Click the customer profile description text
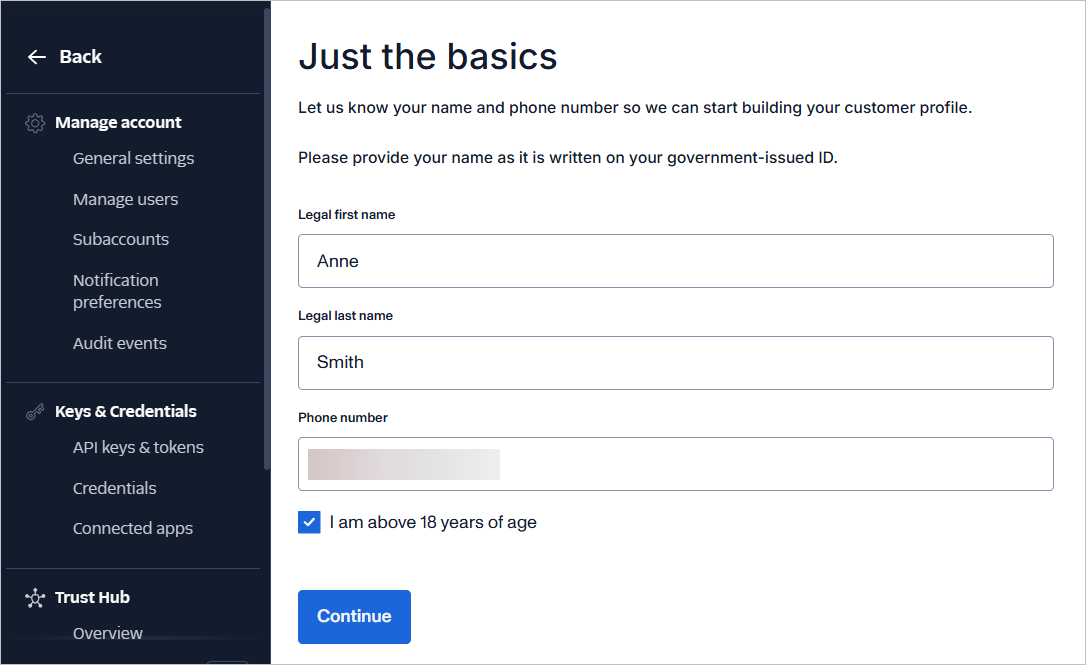Image resolution: width=1086 pixels, height=665 pixels. pos(635,108)
